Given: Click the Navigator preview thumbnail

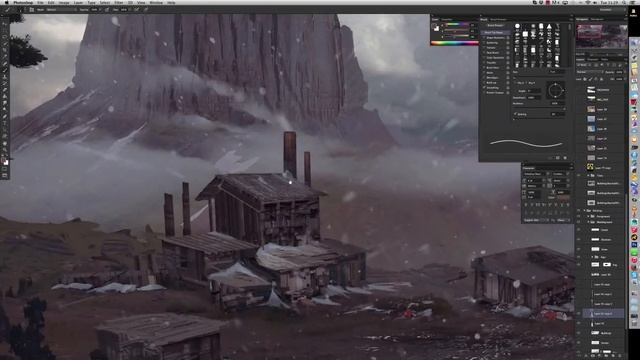Looking at the screenshot, I should click(601, 36).
